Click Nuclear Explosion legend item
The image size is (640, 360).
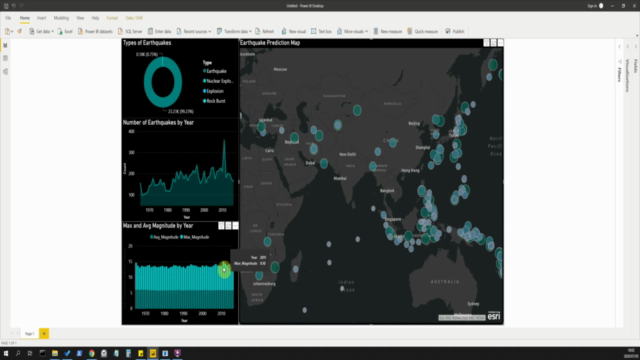(218, 81)
